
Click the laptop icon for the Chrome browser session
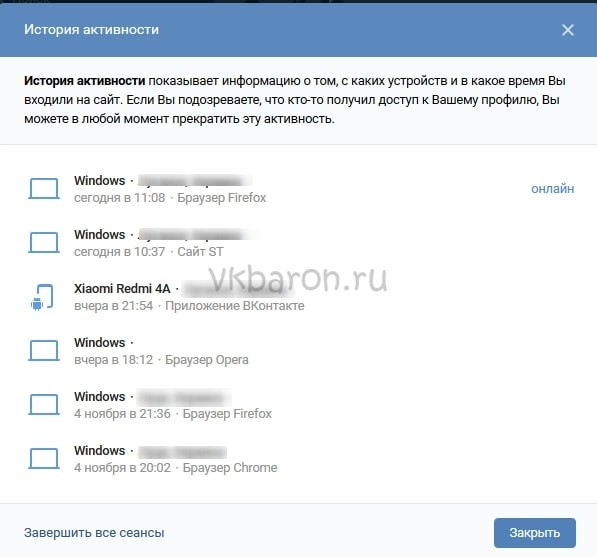coord(44,458)
